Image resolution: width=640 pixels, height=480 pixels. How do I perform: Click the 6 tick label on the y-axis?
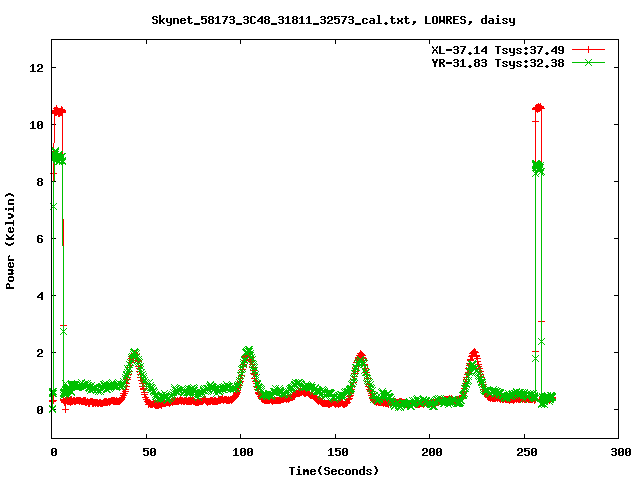click(x=40, y=239)
